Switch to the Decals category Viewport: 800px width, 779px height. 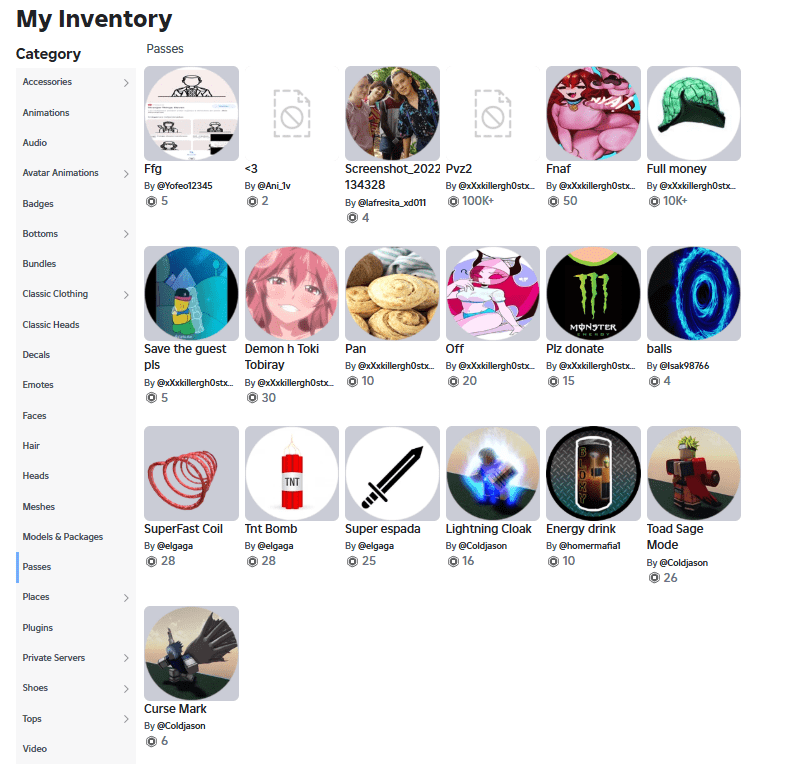point(76,355)
